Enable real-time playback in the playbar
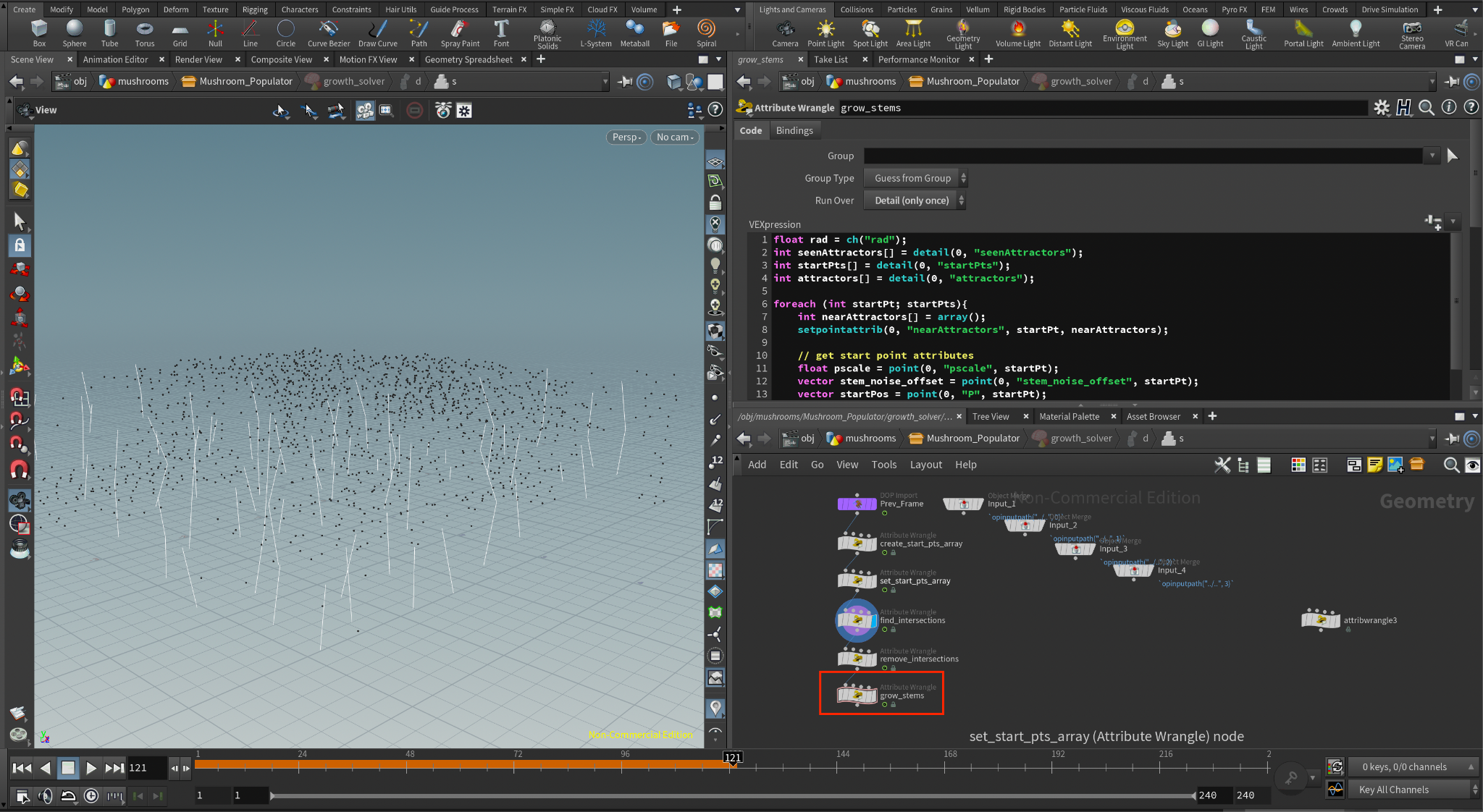The height and width of the screenshot is (812, 1483). (91, 796)
